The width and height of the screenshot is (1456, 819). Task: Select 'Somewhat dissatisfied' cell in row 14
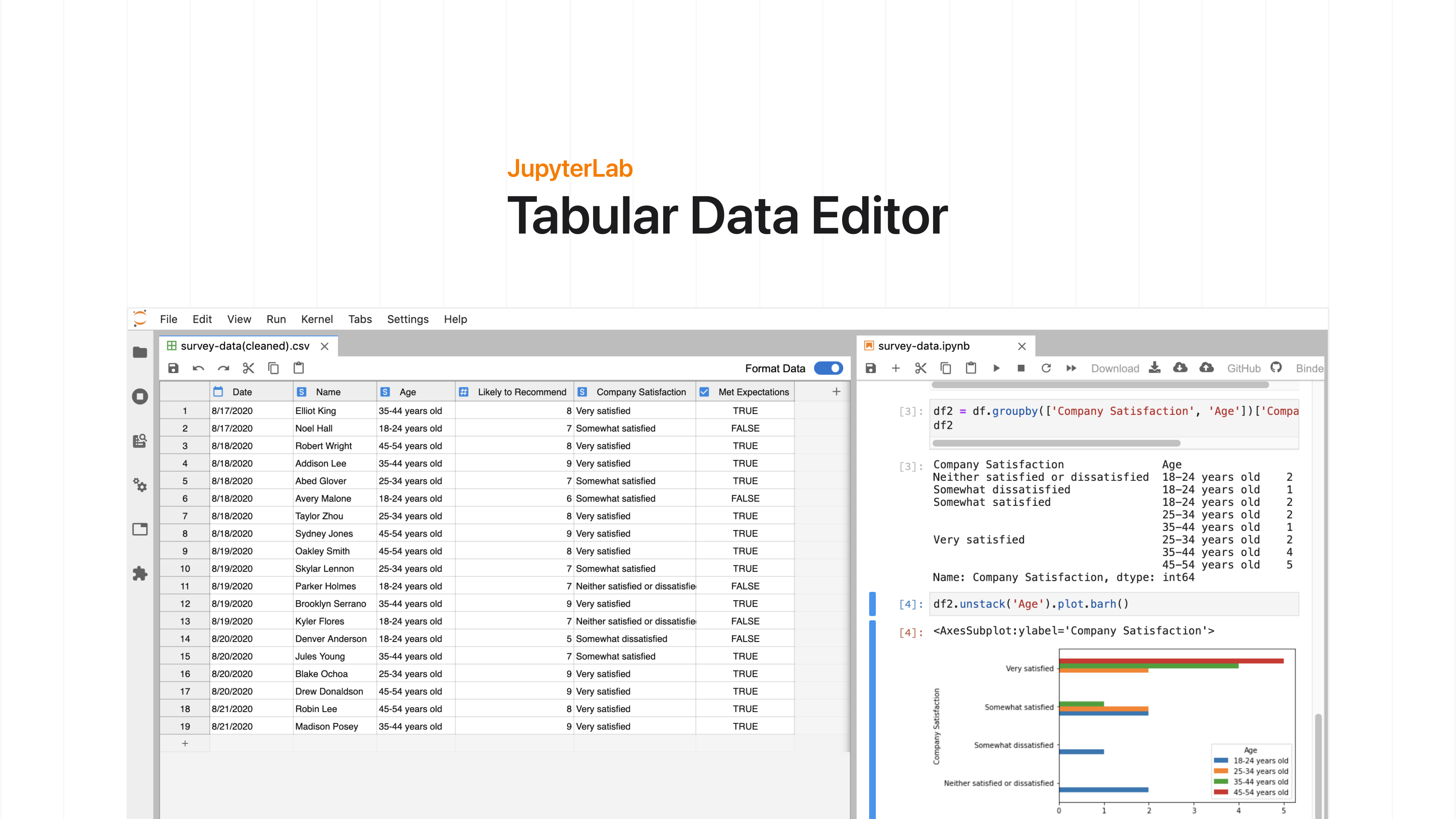[635, 639]
